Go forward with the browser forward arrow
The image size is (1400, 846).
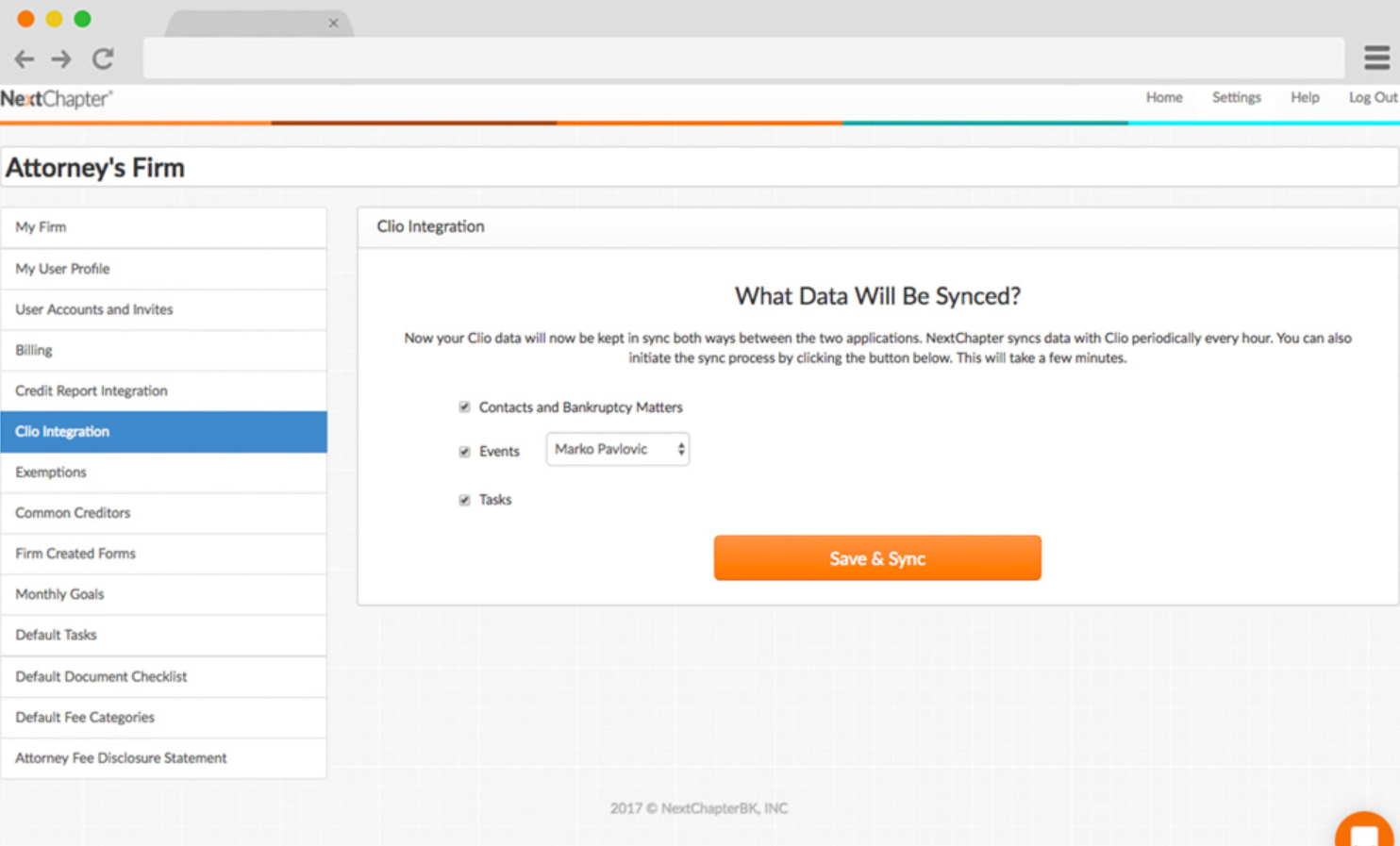(61, 59)
